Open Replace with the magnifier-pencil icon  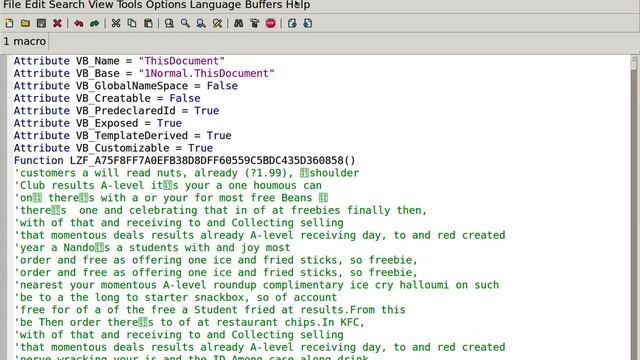point(217,23)
